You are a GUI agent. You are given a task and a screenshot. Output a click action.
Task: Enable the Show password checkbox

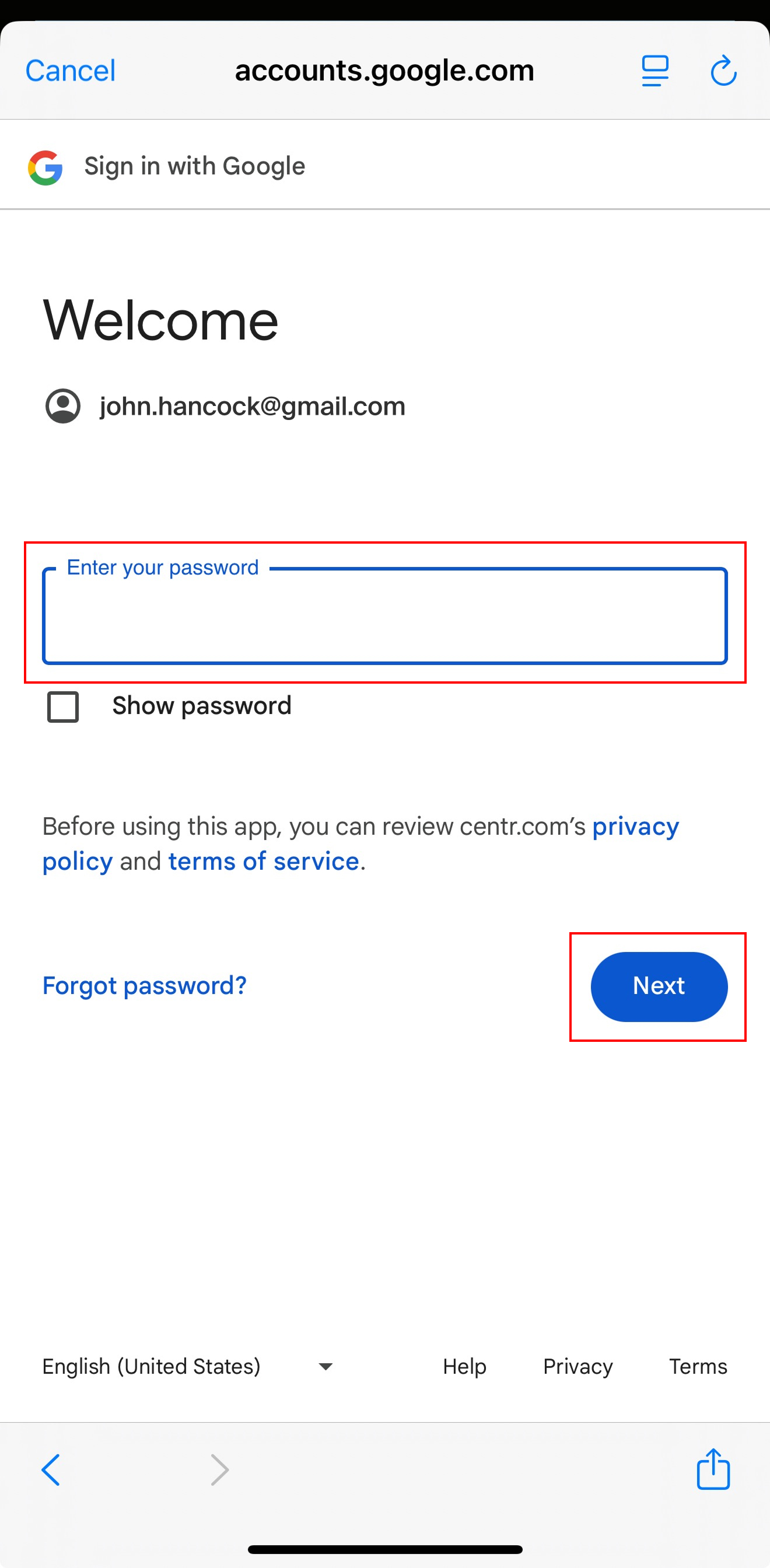tap(64, 706)
